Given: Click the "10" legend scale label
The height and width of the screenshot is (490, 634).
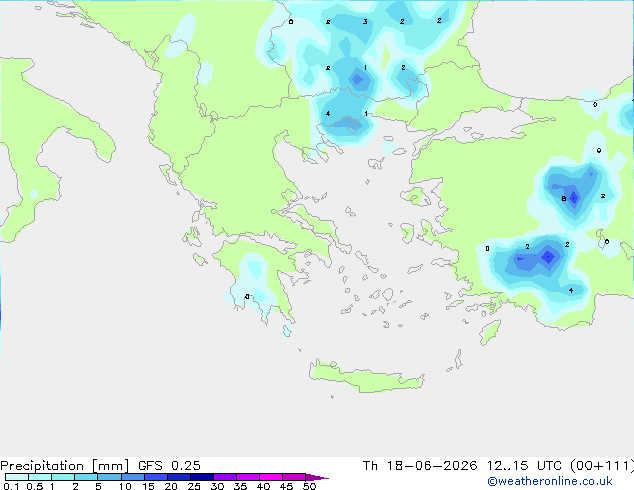Looking at the screenshot, I should 125,486.
